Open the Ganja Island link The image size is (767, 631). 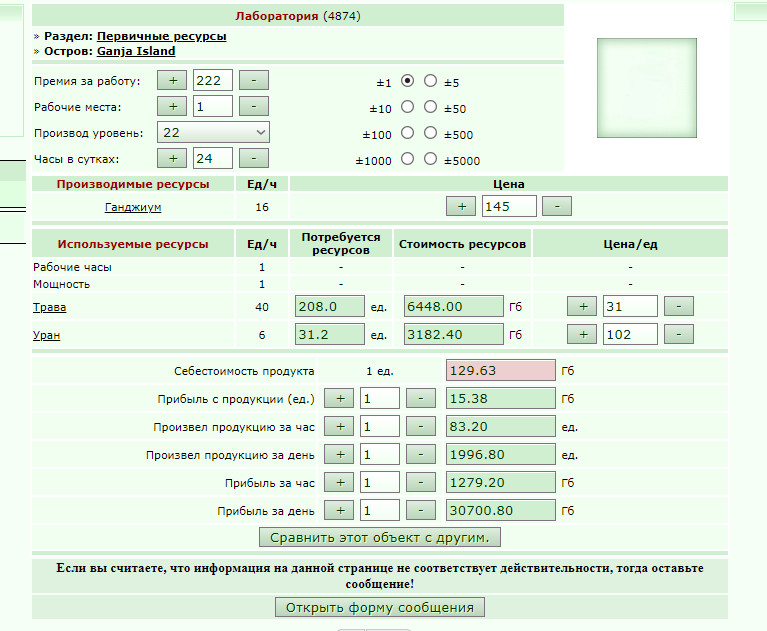point(136,51)
